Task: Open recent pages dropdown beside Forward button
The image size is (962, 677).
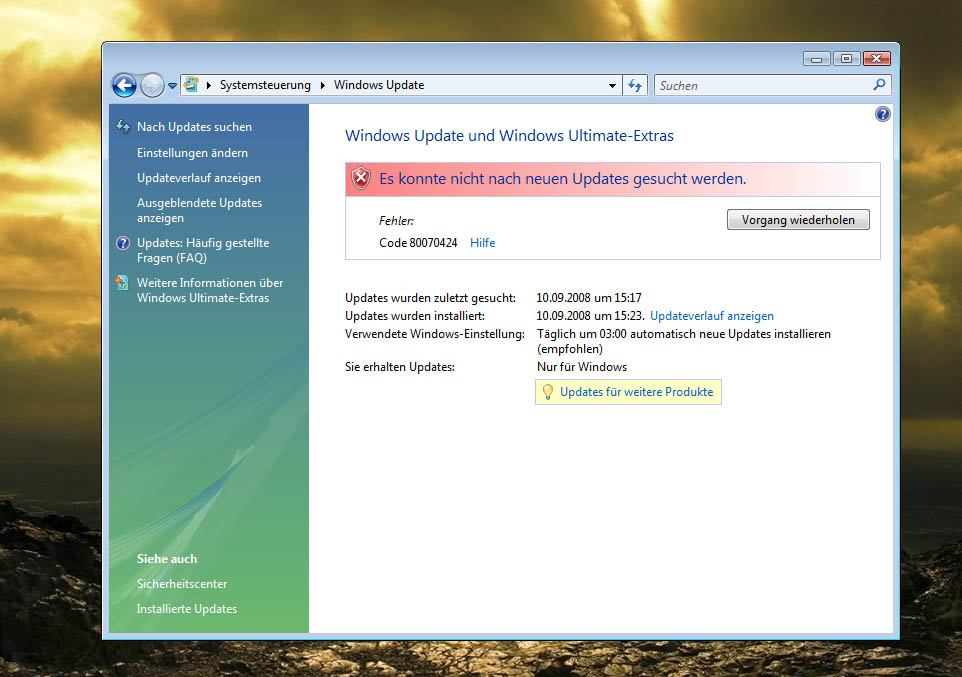Action: pyautogui.click(x=172, y=86)
